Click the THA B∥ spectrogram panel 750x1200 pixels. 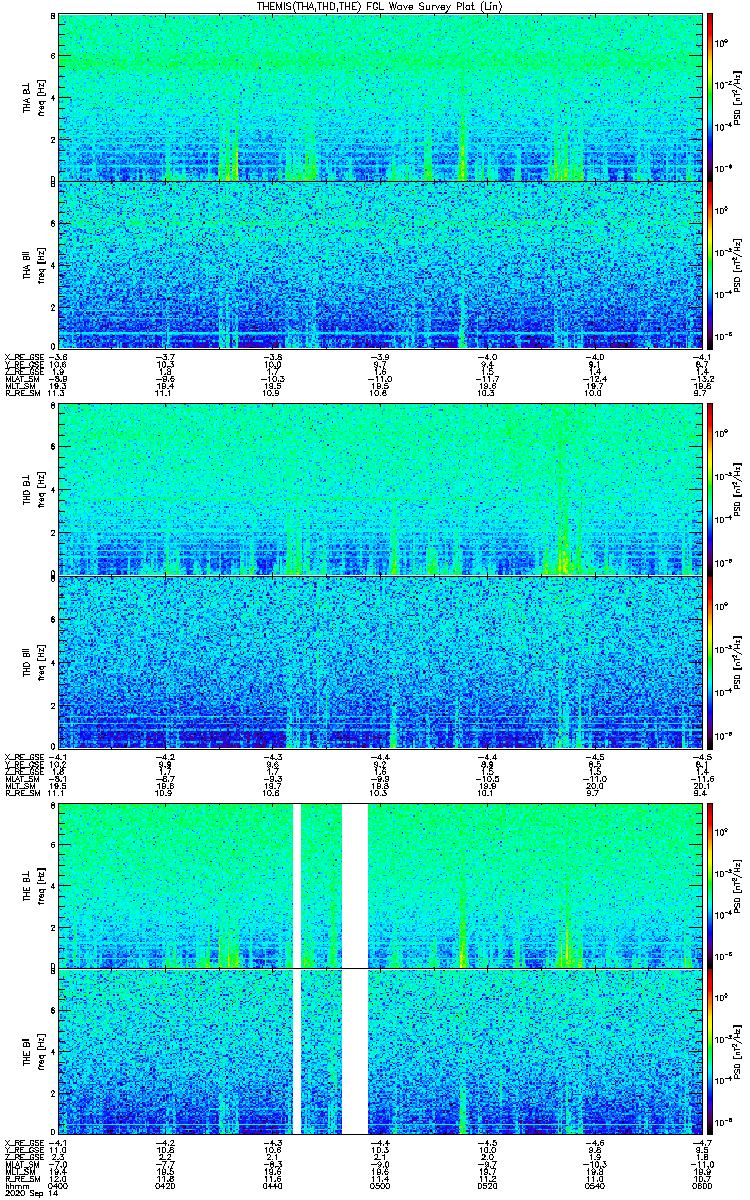379,265
